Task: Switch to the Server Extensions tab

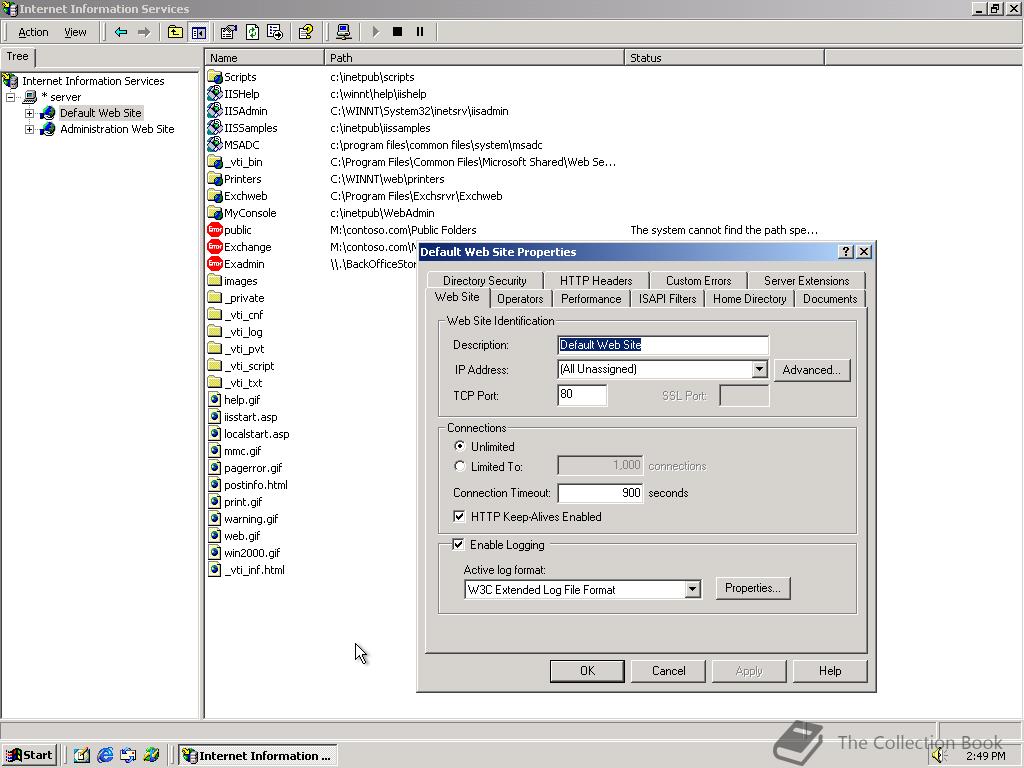Action: click(807, 281)
